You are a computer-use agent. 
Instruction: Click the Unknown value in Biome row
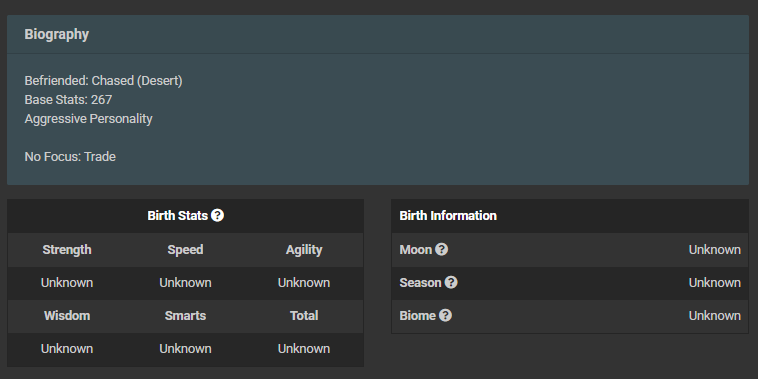[x=714, y=316]
